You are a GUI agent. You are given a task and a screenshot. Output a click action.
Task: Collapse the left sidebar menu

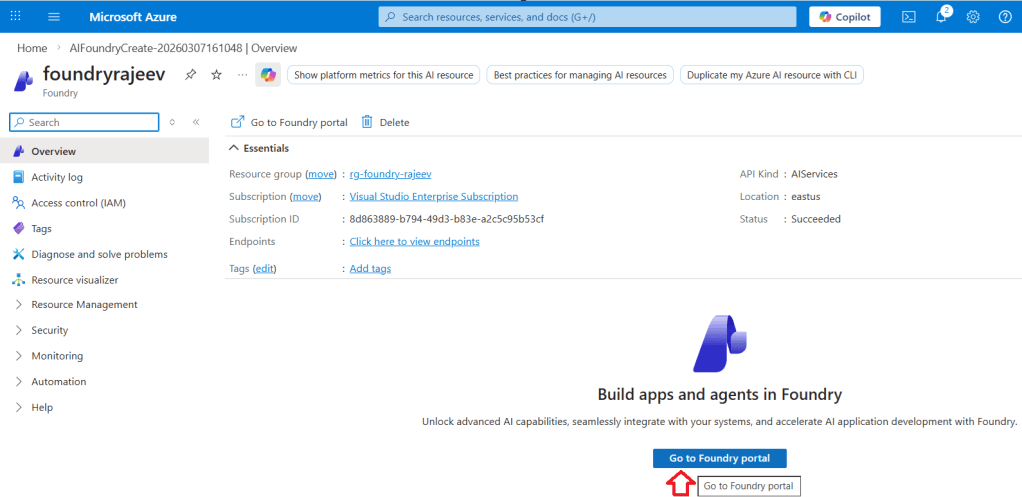pyautogui.click(x=196, y=122)
